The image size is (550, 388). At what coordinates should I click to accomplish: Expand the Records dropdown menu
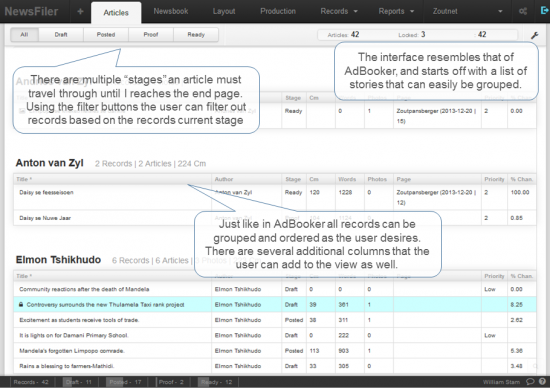[x=339, y=11]
